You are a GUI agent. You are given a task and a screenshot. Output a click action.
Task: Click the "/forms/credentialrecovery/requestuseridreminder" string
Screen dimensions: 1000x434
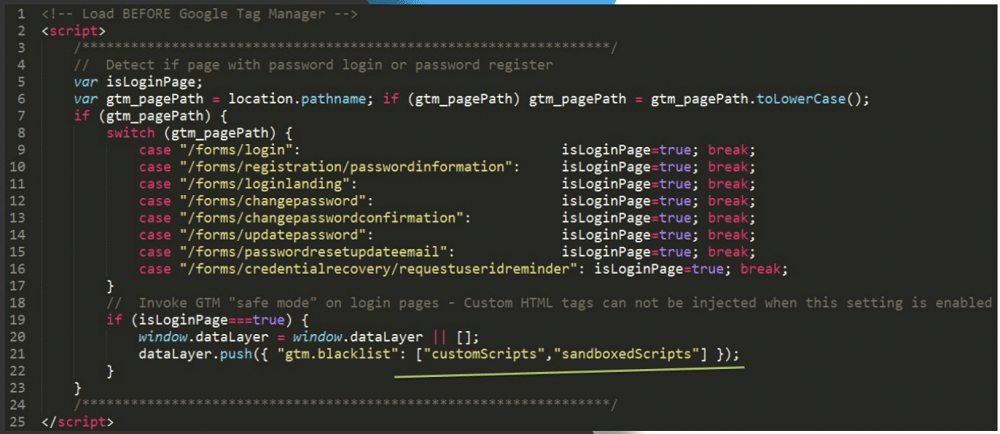pos(380,269)
